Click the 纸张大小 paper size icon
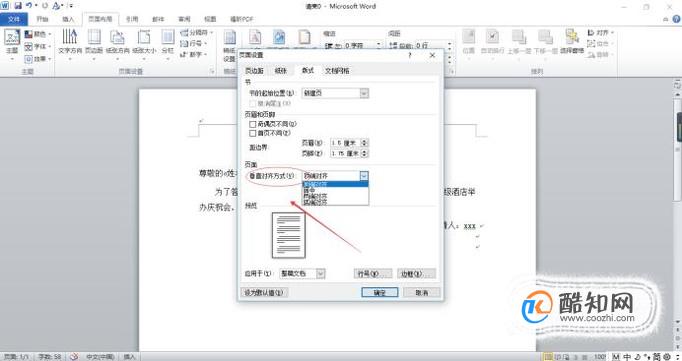 (144, 42)
